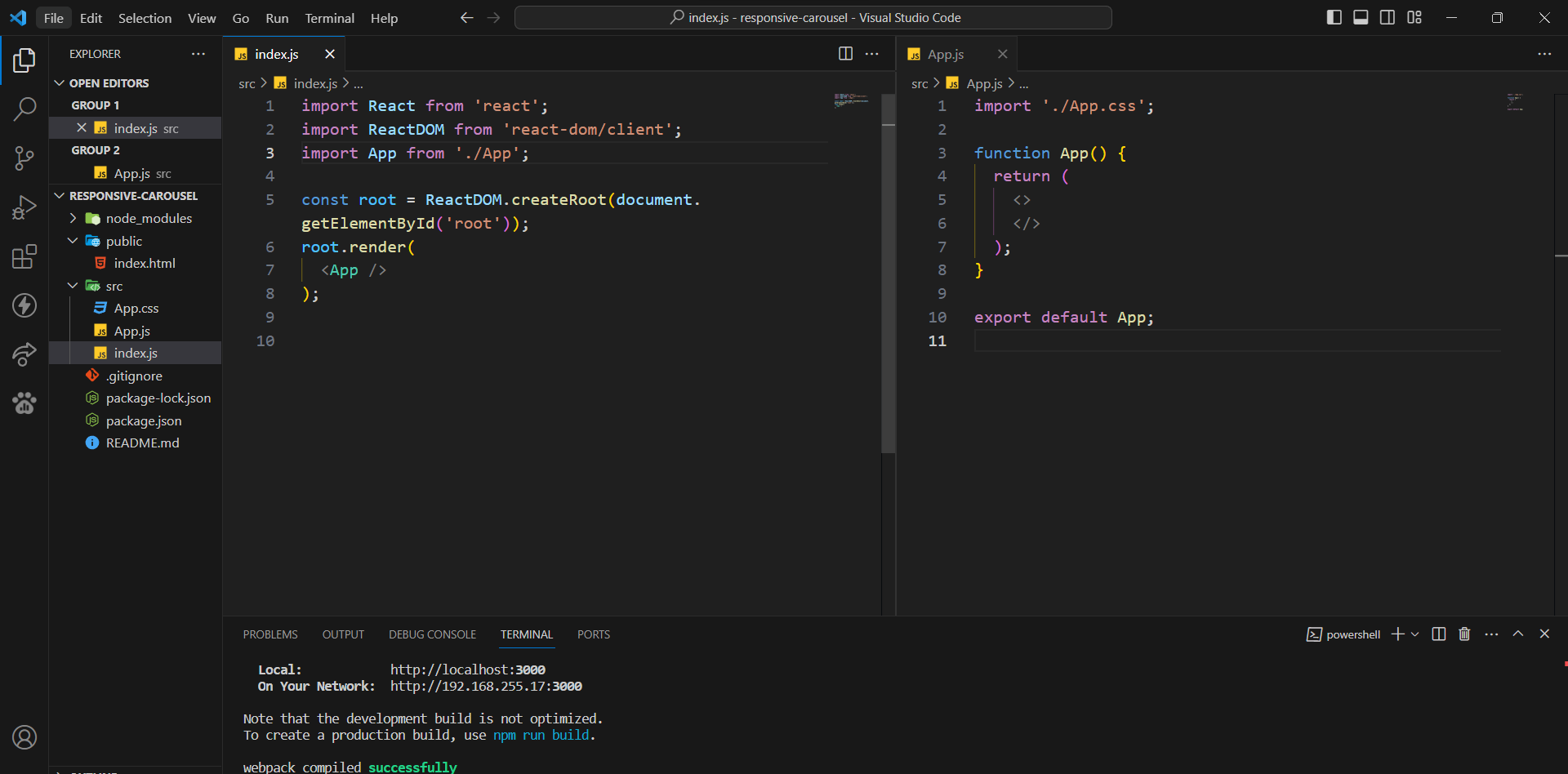Open the Accounts profile icon

point(24,737)
